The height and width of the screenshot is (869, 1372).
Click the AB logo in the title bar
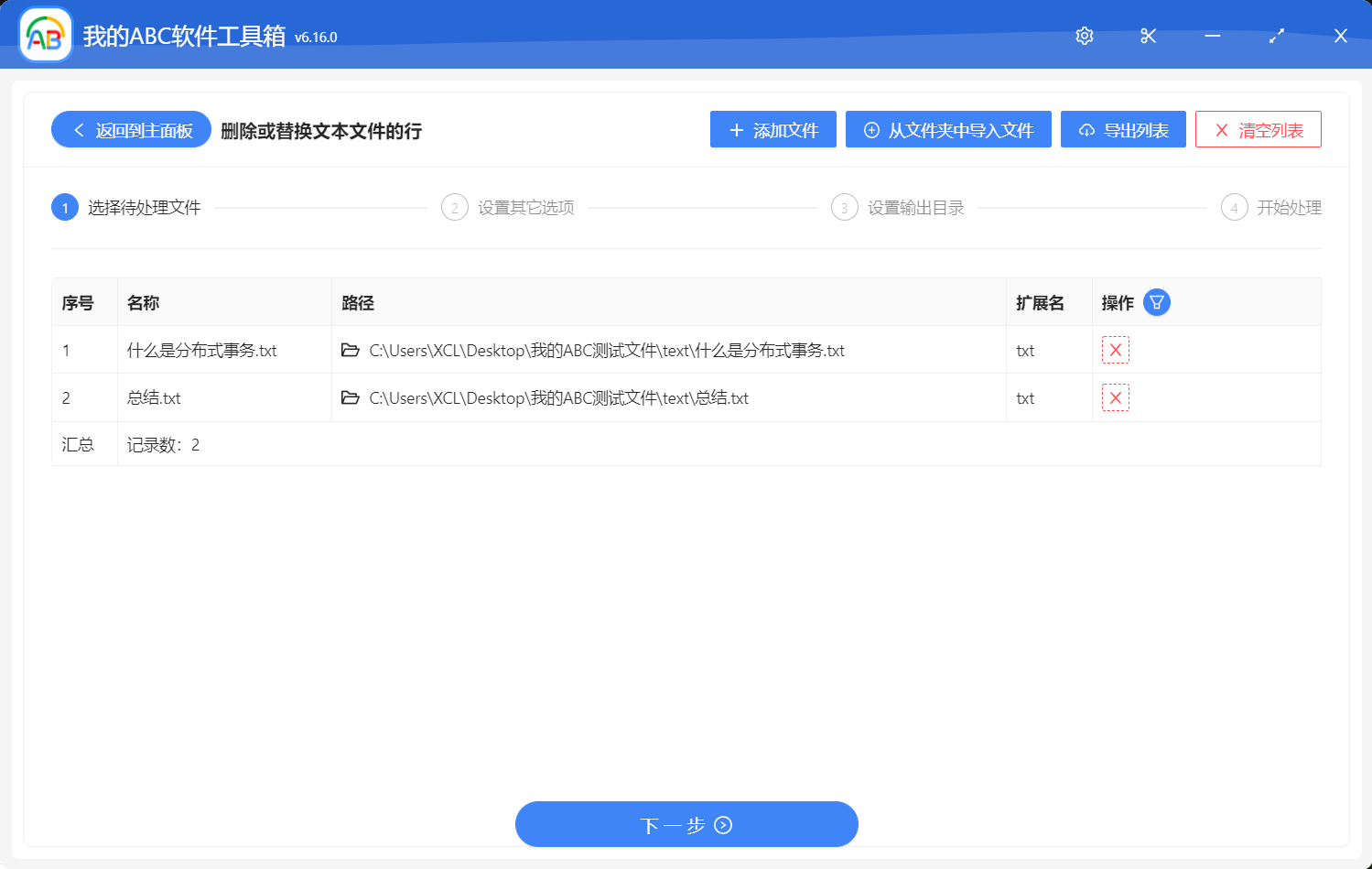coord(45,34)
